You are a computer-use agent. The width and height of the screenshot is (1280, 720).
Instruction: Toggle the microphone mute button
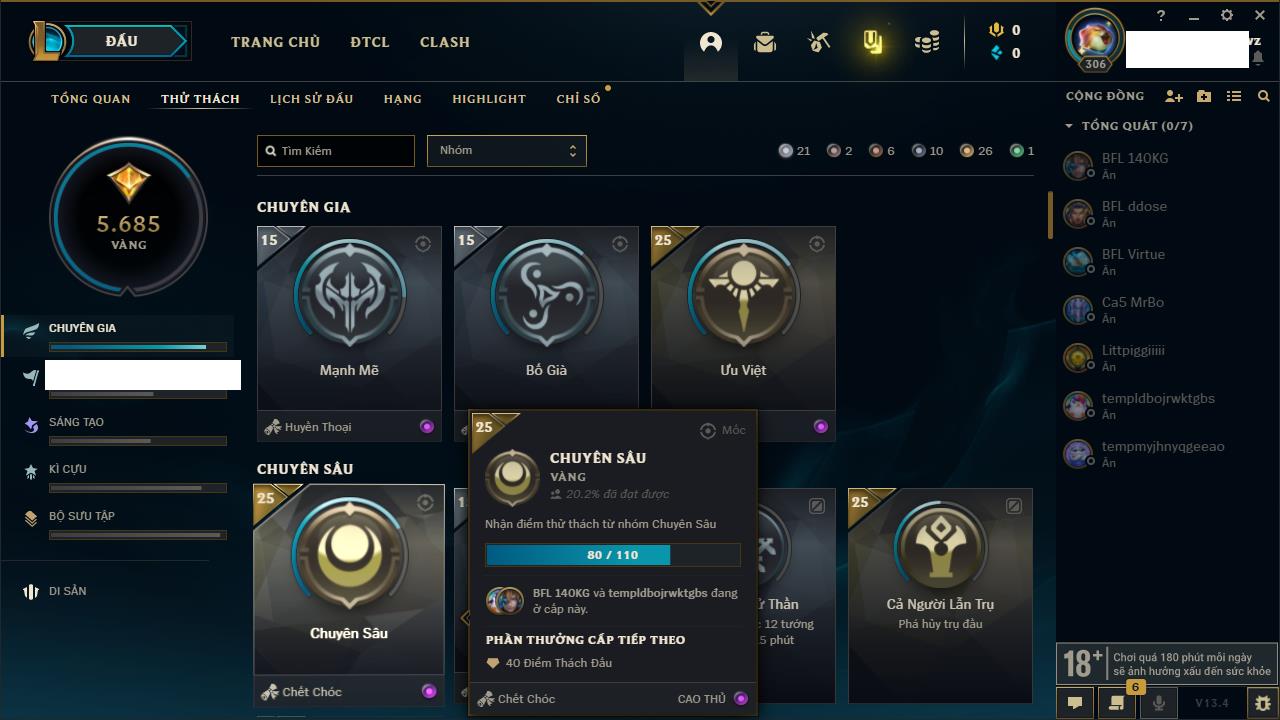1159,703
